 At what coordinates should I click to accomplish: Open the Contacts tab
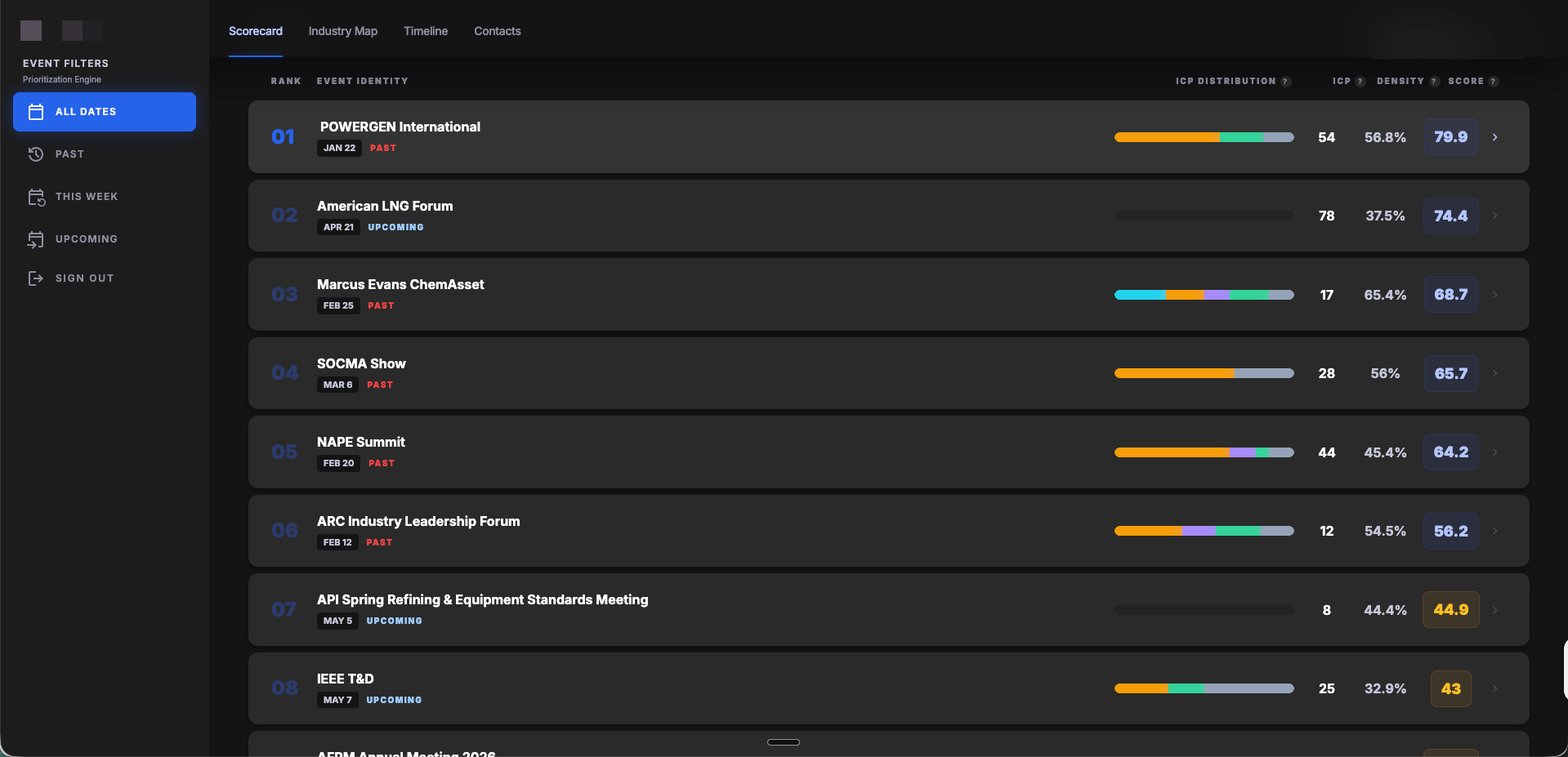[x=497, y=31]
